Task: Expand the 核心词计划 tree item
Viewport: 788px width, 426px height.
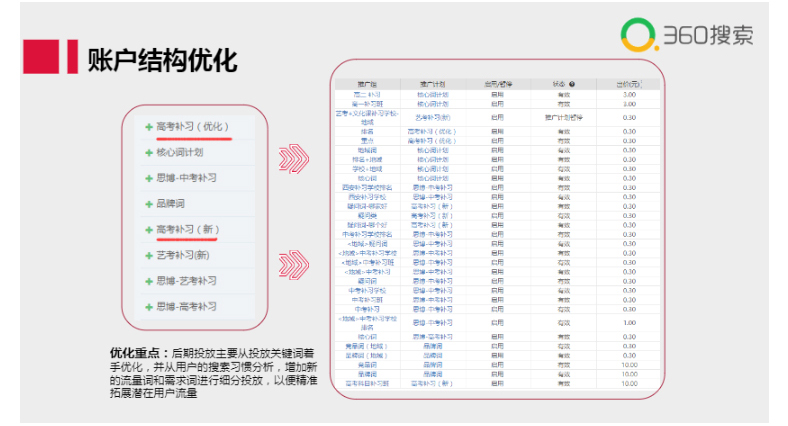Action: click(x=149, y=153)
